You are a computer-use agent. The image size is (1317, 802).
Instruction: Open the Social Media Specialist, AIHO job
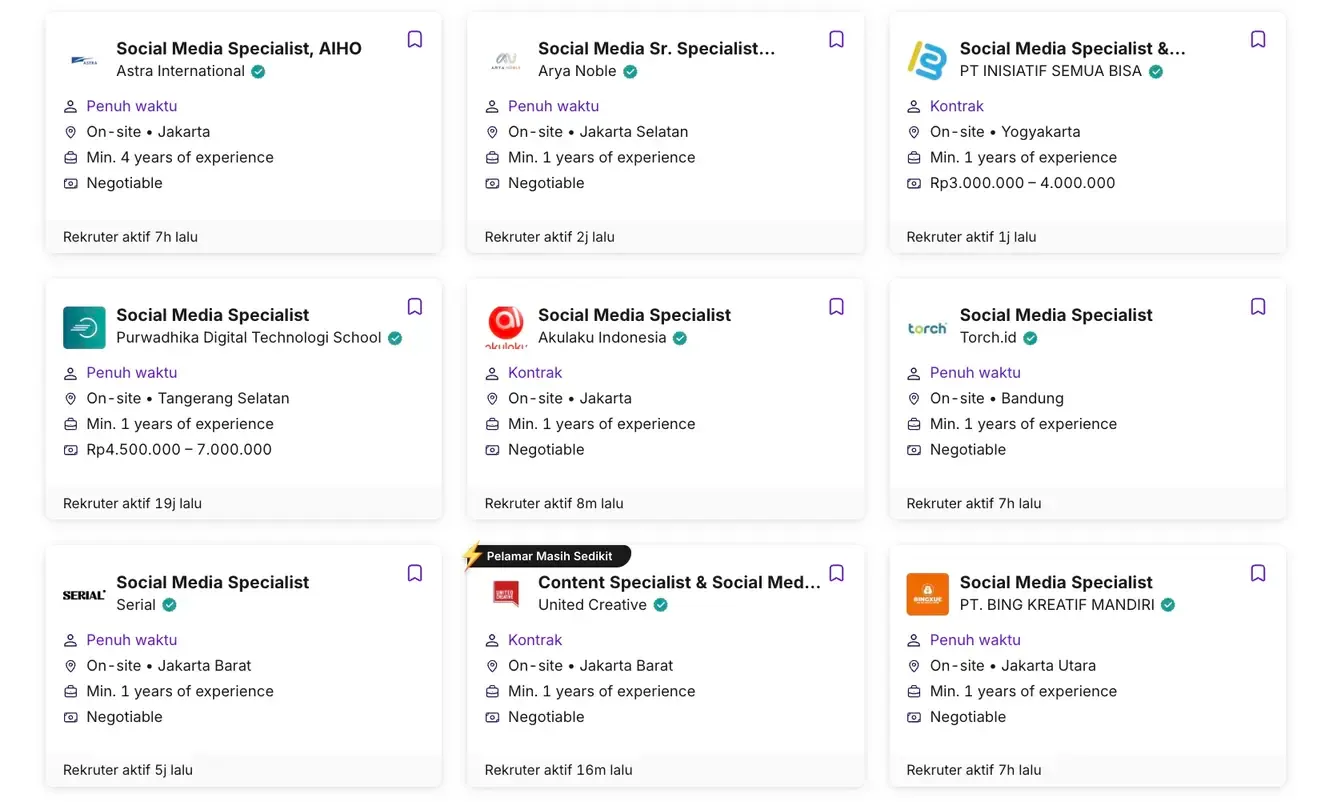[x=238, y=48]
